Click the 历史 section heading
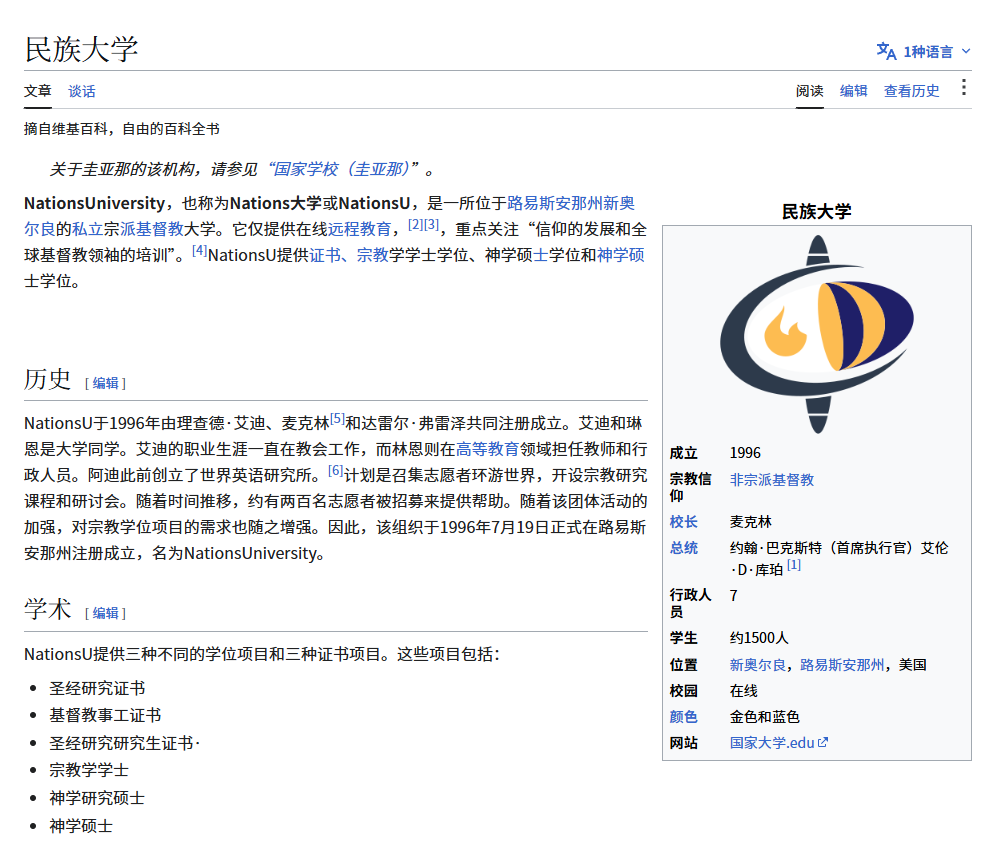The width and height of the screenshot is (991, 845). click(47, 379)
